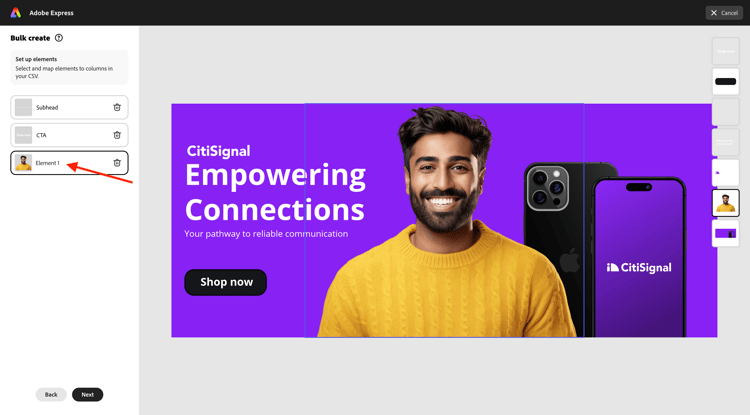This screenshot has width=750, height=415.
Task: Select the purple background layer thumbnail
Action: 726,233
